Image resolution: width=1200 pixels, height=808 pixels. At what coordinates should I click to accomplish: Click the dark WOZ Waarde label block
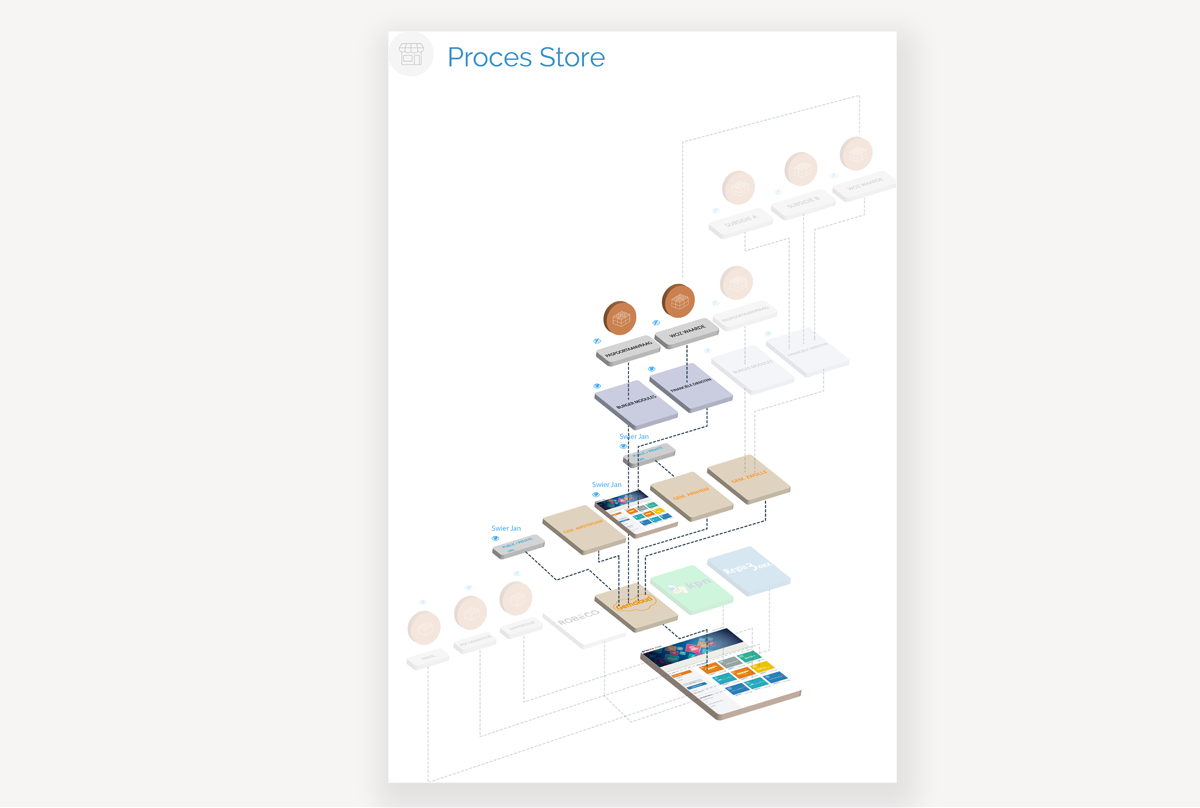tap(687, 333)
